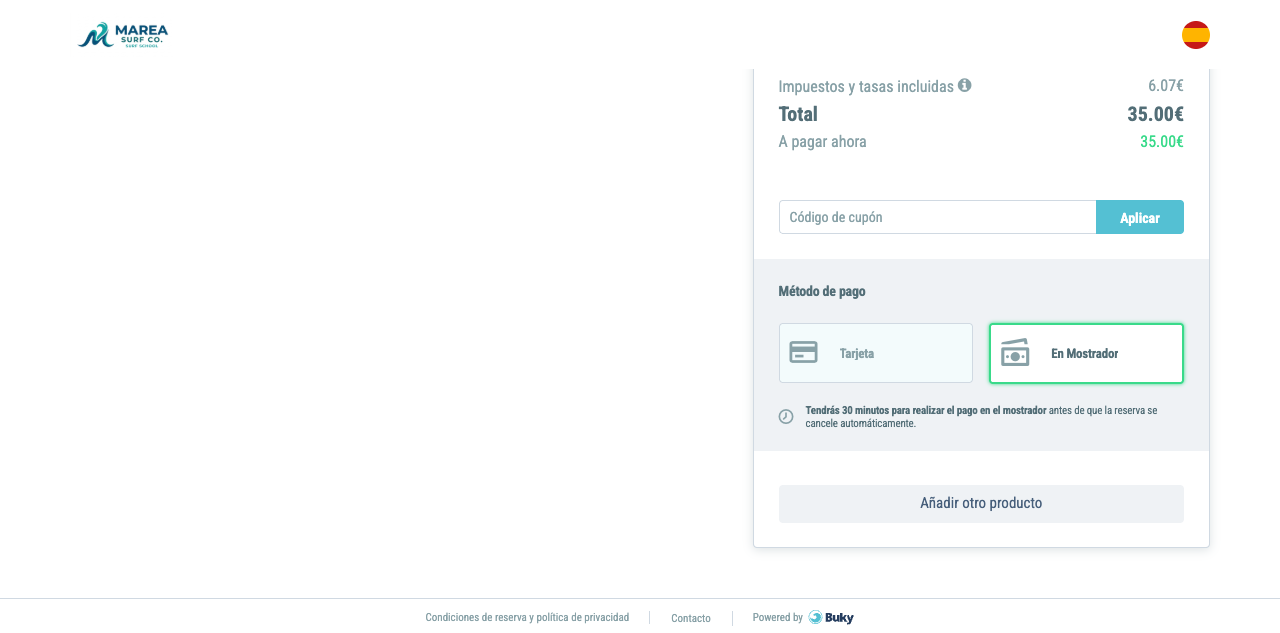The height and width of the screenshot is (633, 1280).
Task: Click the cash icon in En Mostrador
Action: [x=1015, y=352]
